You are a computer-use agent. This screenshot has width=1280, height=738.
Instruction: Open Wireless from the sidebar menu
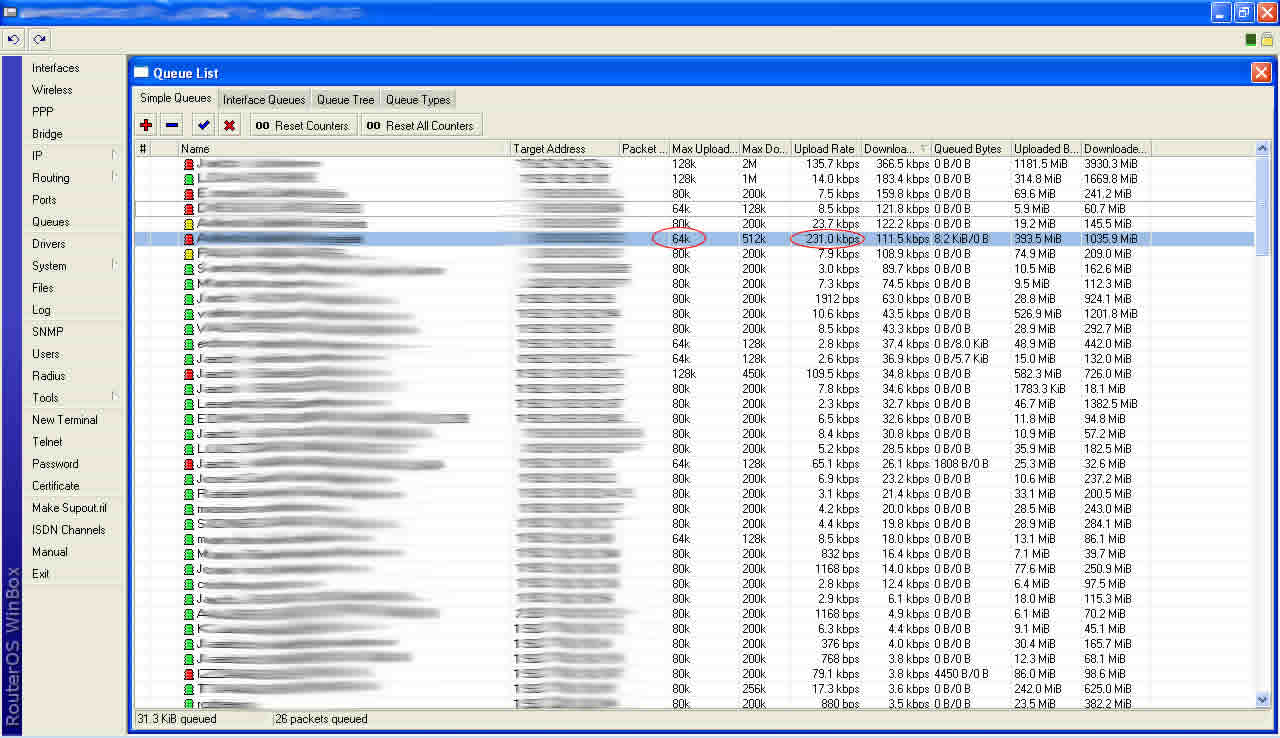52,90
